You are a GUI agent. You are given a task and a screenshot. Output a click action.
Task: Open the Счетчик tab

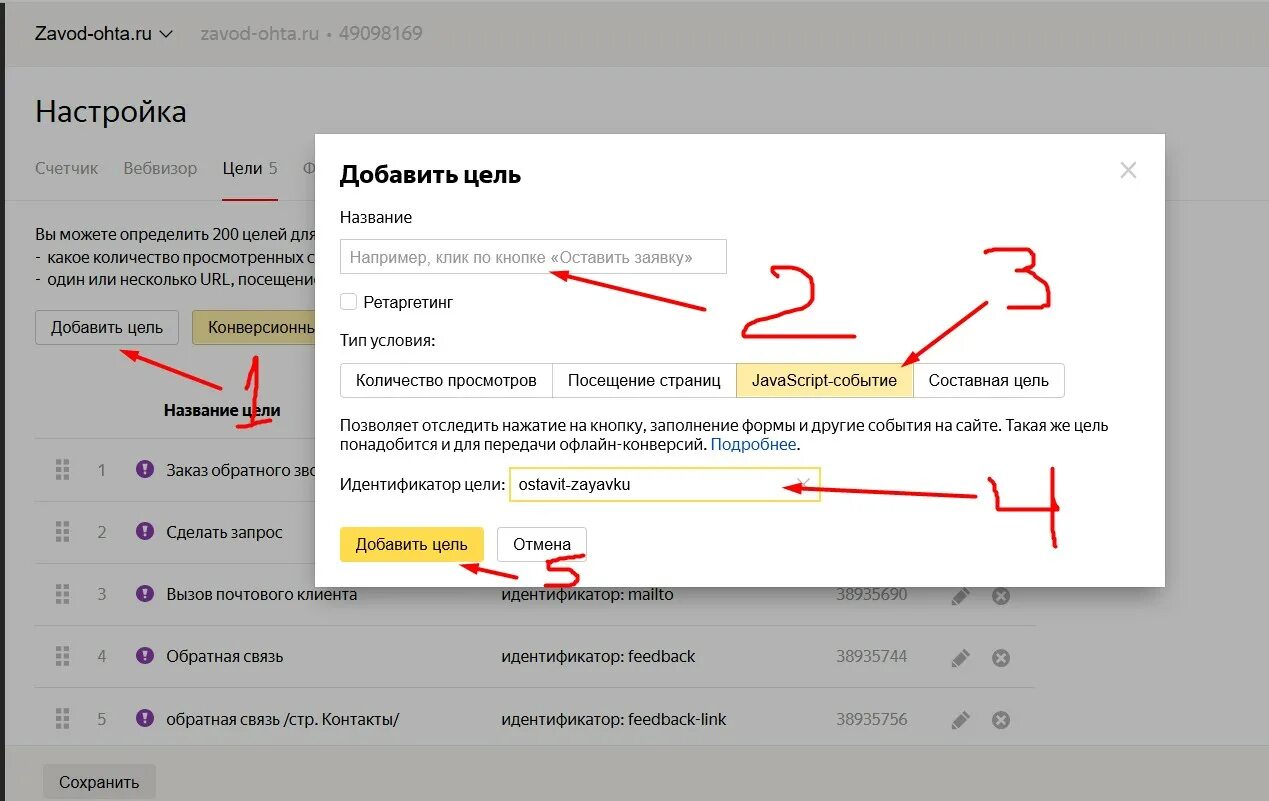point(66,168)
